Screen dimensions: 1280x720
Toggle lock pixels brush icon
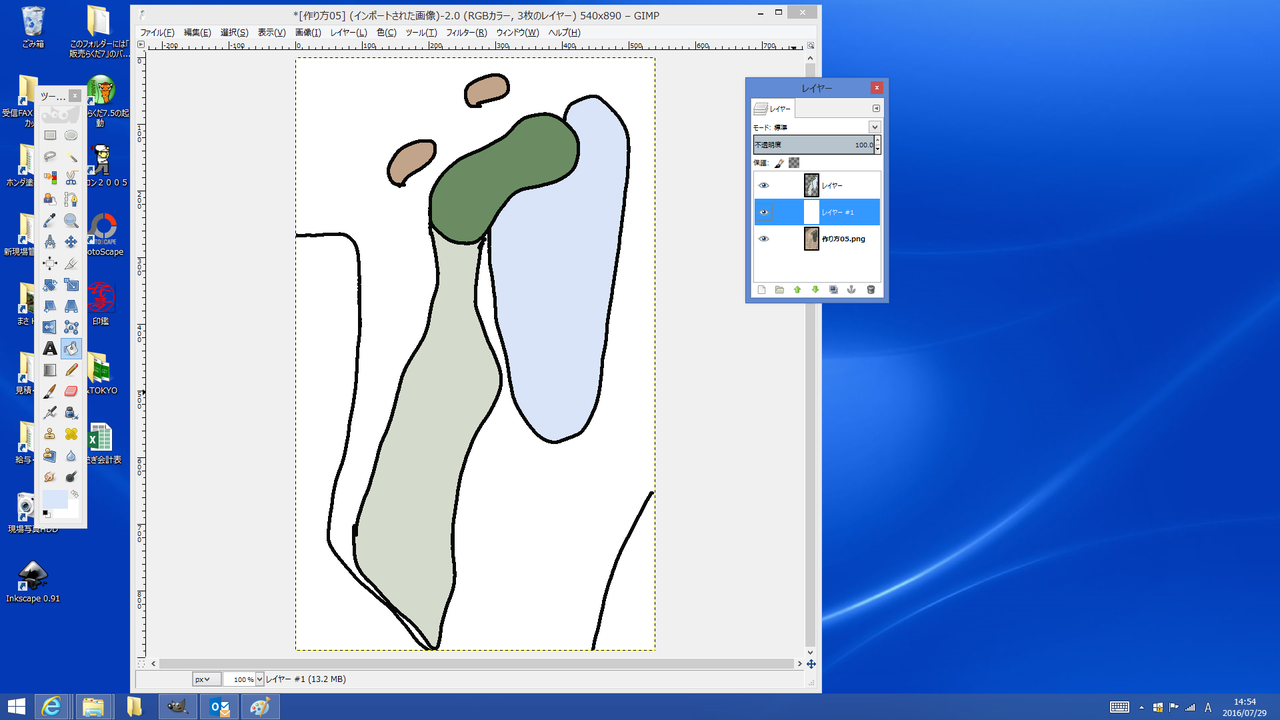click(780, 162)
